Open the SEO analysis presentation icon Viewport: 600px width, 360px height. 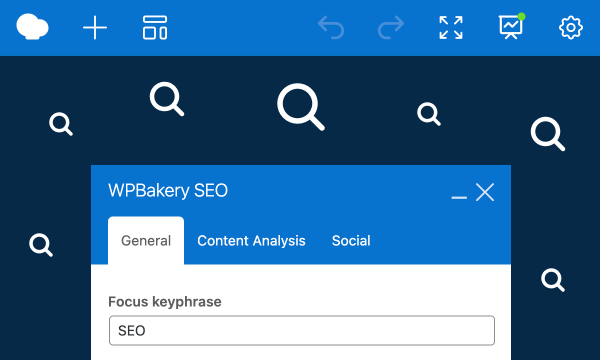(511, 26)
